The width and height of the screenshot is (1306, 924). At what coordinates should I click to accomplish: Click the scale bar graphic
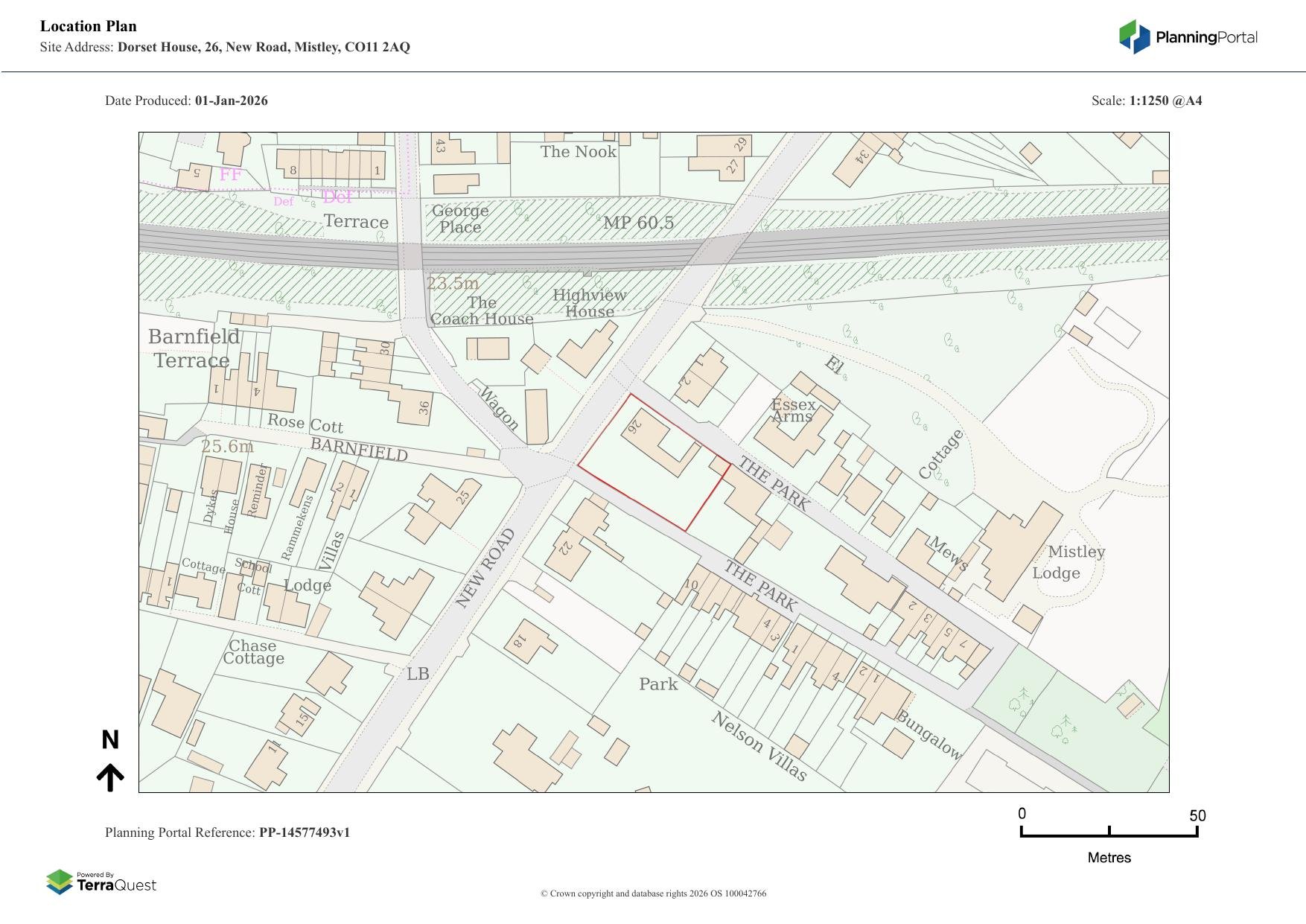coord(1109,831)
